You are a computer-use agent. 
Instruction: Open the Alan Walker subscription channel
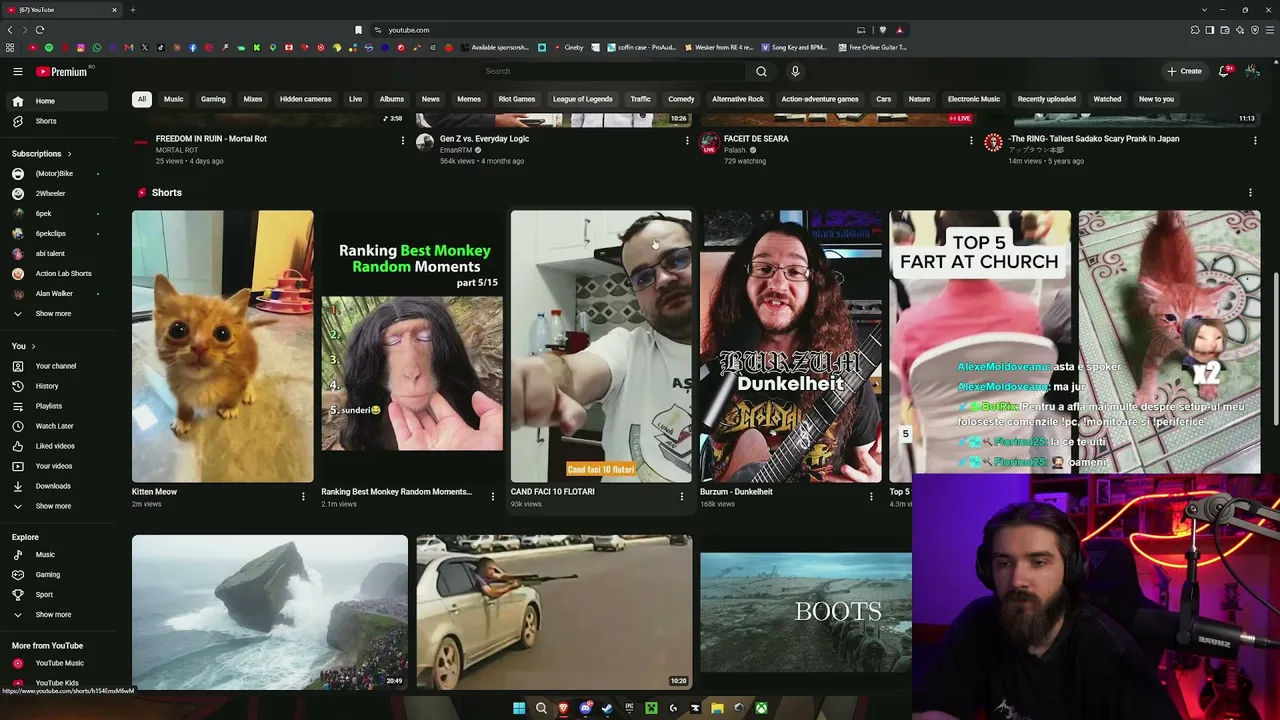(58, 294)
